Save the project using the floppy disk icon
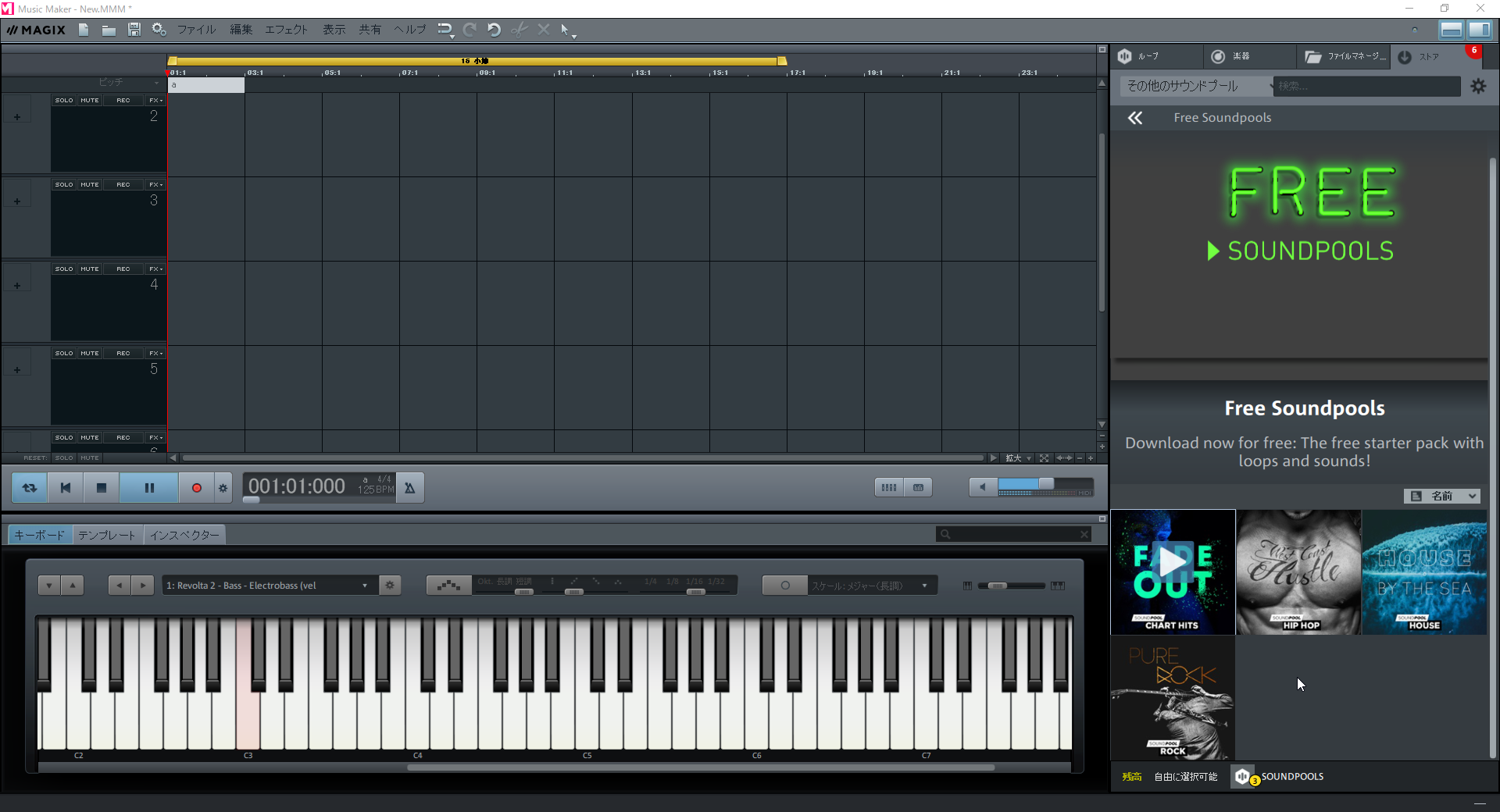The width and height of the screenshot is (1500, 812). (134, 30)
